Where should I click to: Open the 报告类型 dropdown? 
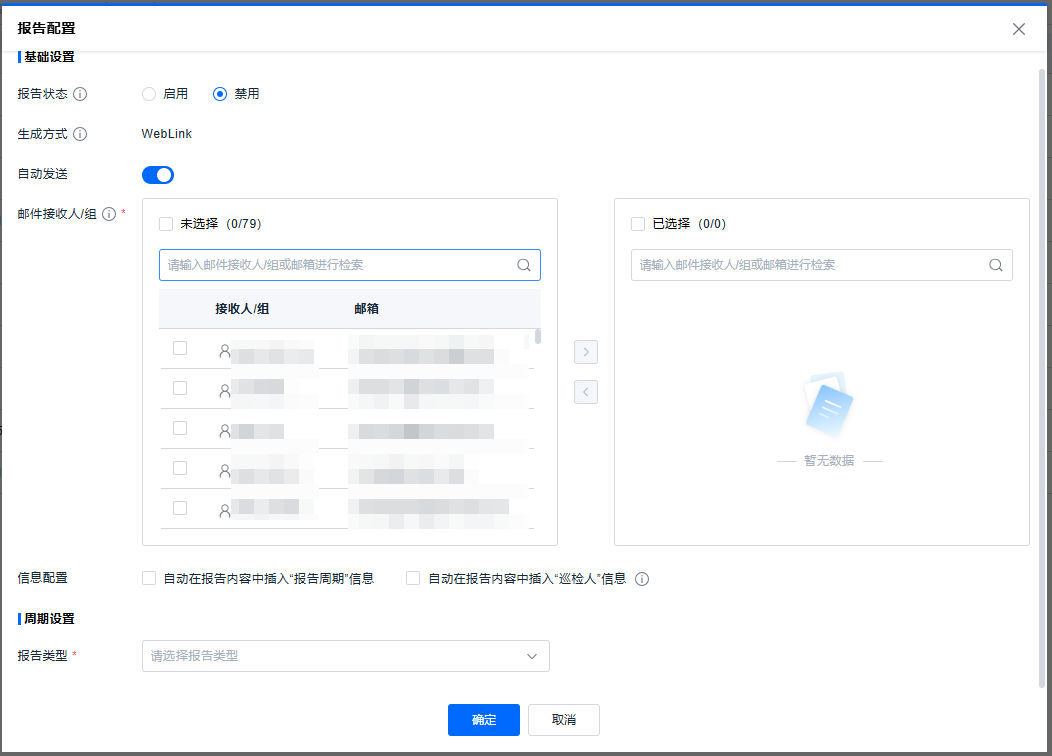pyautogui.click(x=346, y=656)
